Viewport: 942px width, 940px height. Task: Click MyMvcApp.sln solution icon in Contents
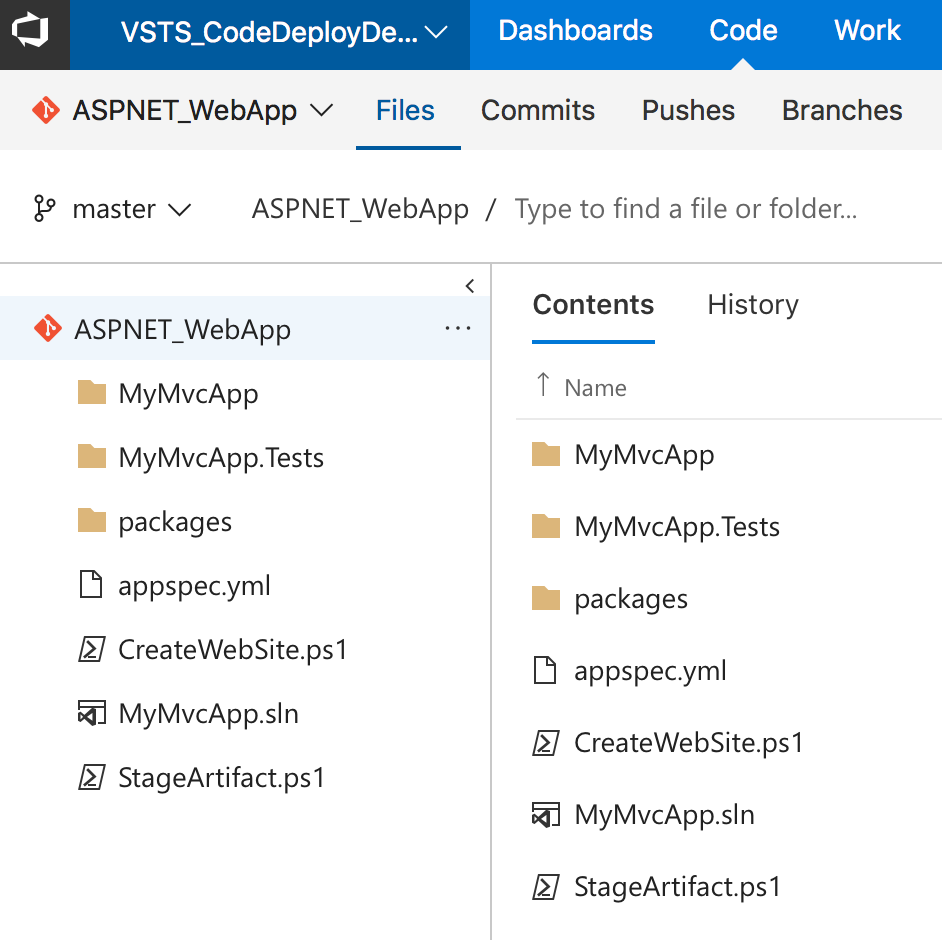[x=546, y=814]
